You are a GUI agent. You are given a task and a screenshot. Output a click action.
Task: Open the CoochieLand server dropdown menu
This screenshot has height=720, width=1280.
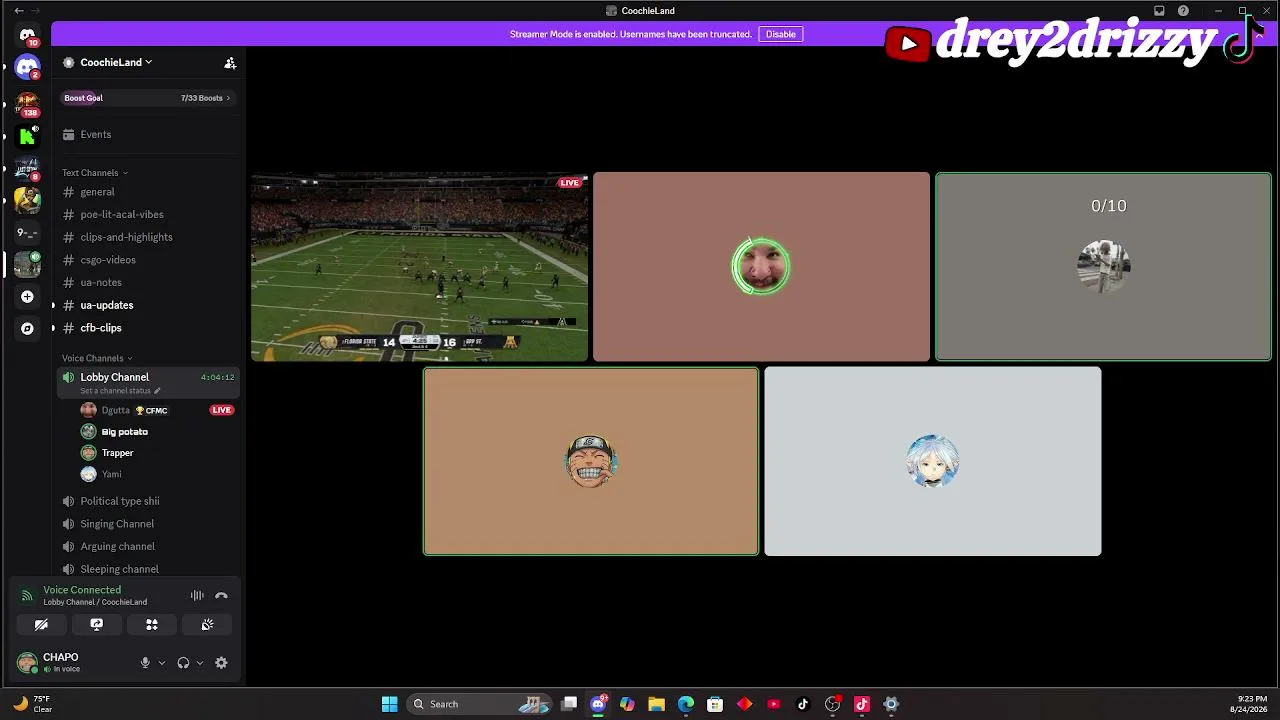click(x=116, y=62)
